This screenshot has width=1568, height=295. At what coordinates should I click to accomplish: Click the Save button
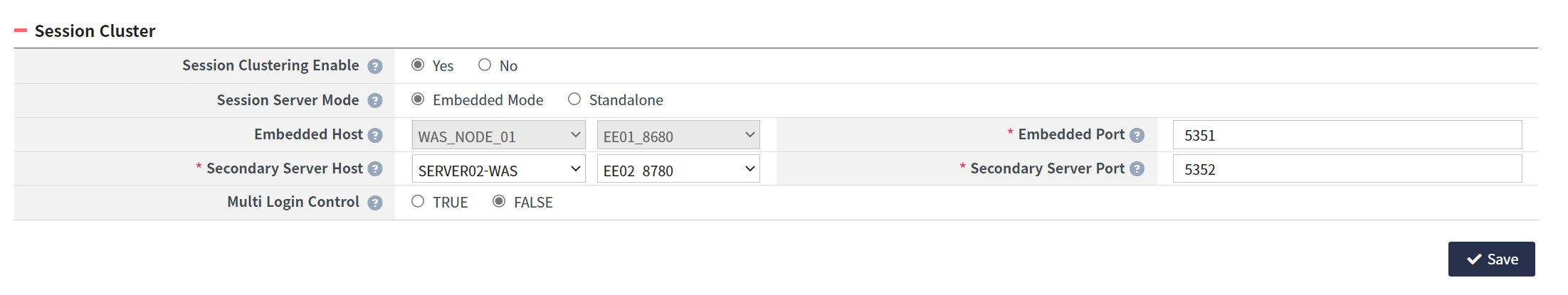pyautogui.click(x=1491, y=259)
